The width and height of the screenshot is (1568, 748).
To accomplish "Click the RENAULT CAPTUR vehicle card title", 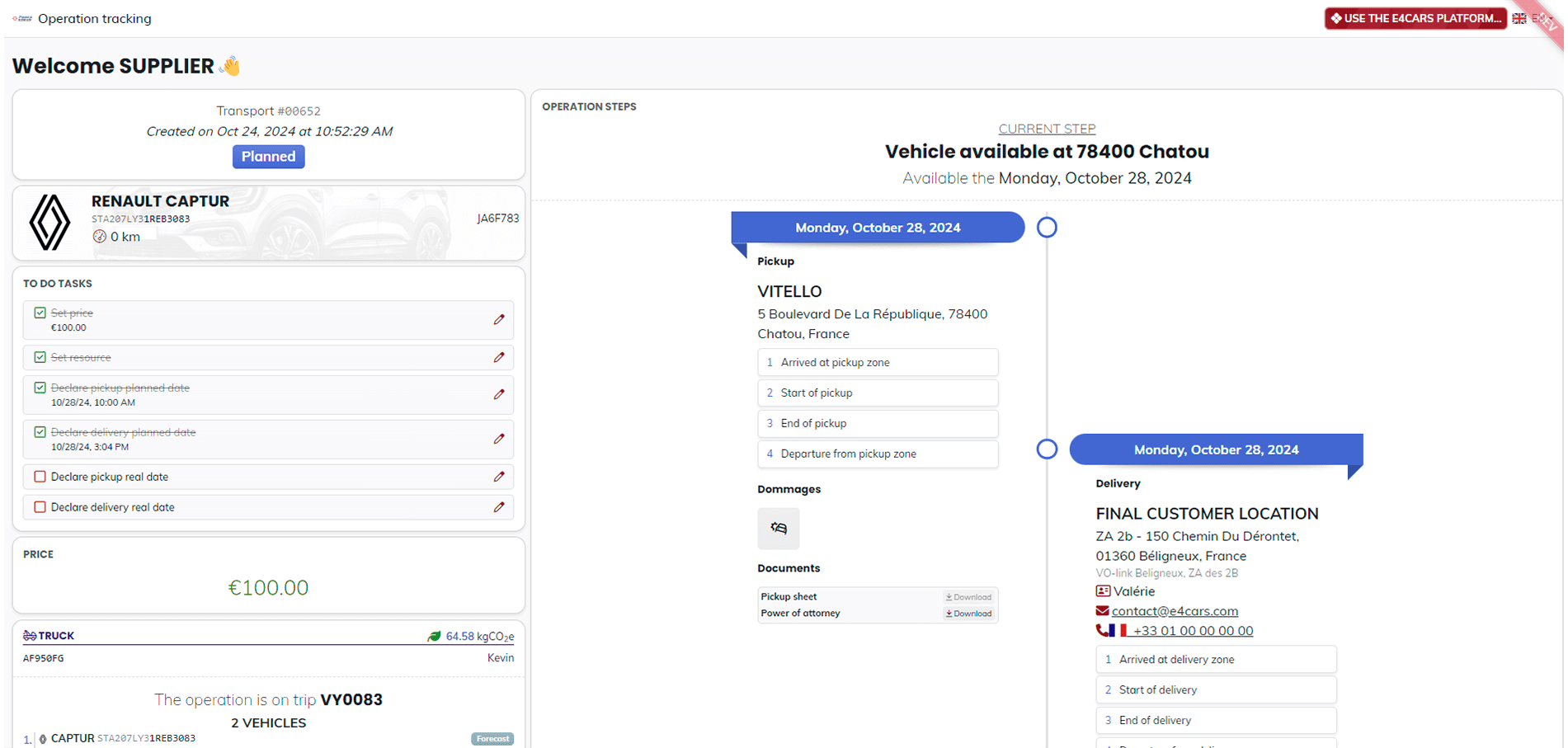I will pyautogui.click(x=160, y=201).
